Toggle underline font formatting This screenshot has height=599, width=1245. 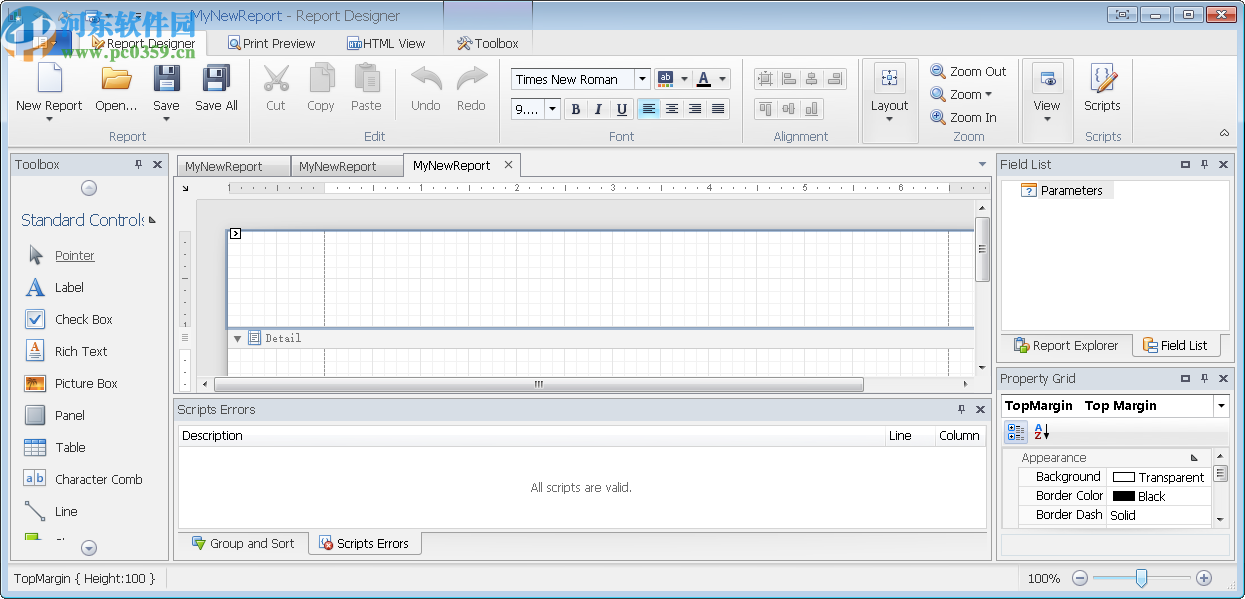tap(621, 110)
